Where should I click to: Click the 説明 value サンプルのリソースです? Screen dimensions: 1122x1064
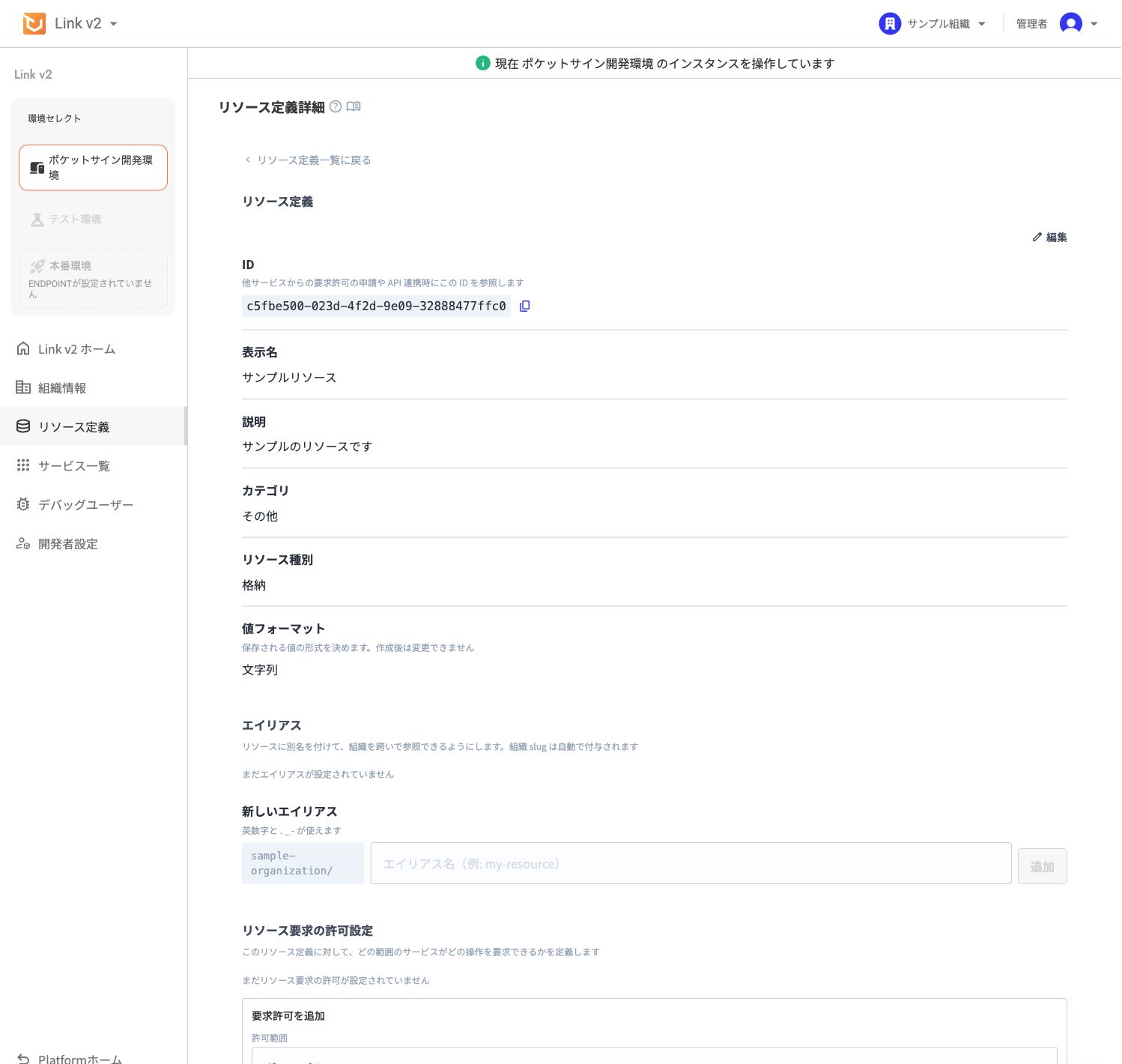click(x=307, y=447)
